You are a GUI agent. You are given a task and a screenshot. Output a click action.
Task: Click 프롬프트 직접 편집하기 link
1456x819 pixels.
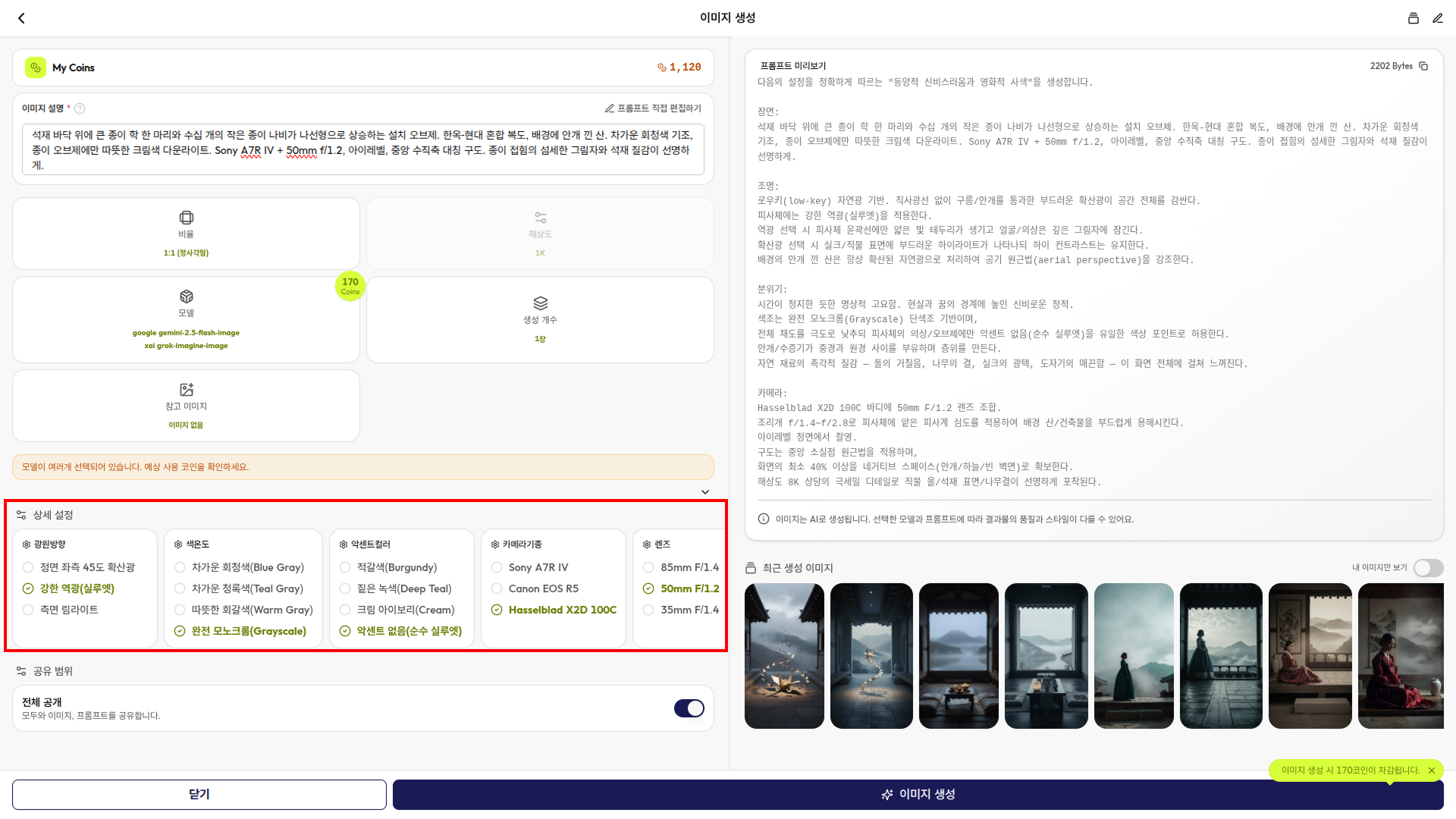[x=653, y=108]
